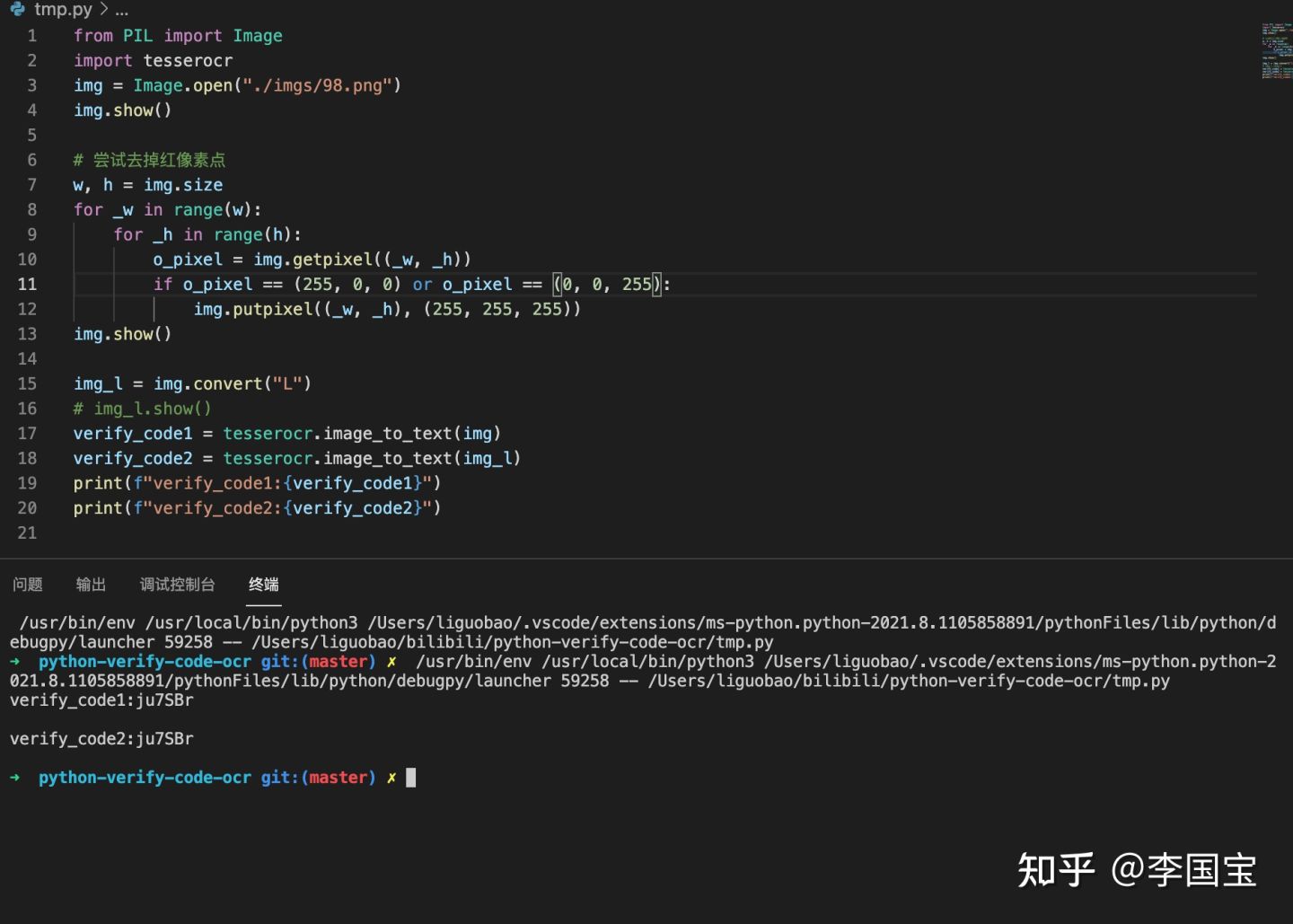The width and height of the screenshot is (1293, 924).
Task: Click the commented '# img_l.show()' line
Action: (142, 409)
